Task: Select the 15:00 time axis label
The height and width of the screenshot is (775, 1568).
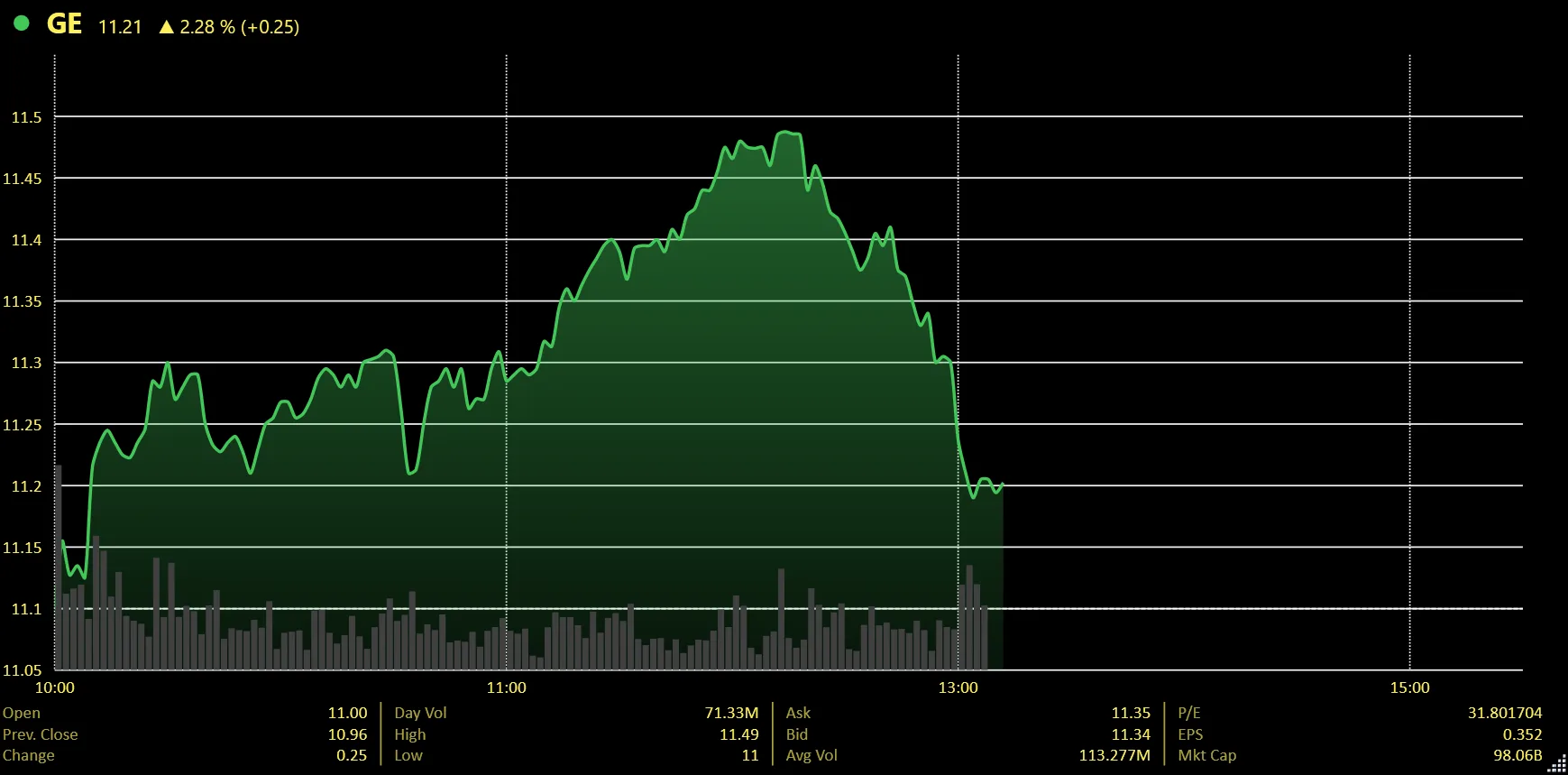Action: pyautogui.click(x=1409, y=687)
